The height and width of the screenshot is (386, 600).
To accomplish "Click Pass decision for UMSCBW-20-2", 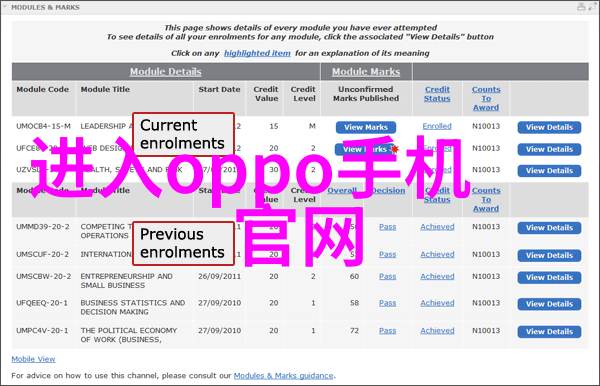I will pos(388,276).
